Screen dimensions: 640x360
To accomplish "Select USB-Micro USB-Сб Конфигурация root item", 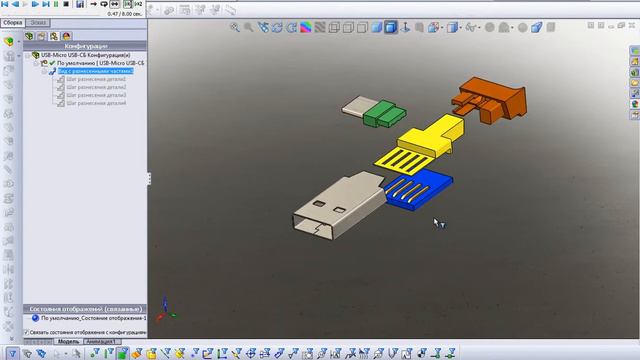I will tap(85, 55).
